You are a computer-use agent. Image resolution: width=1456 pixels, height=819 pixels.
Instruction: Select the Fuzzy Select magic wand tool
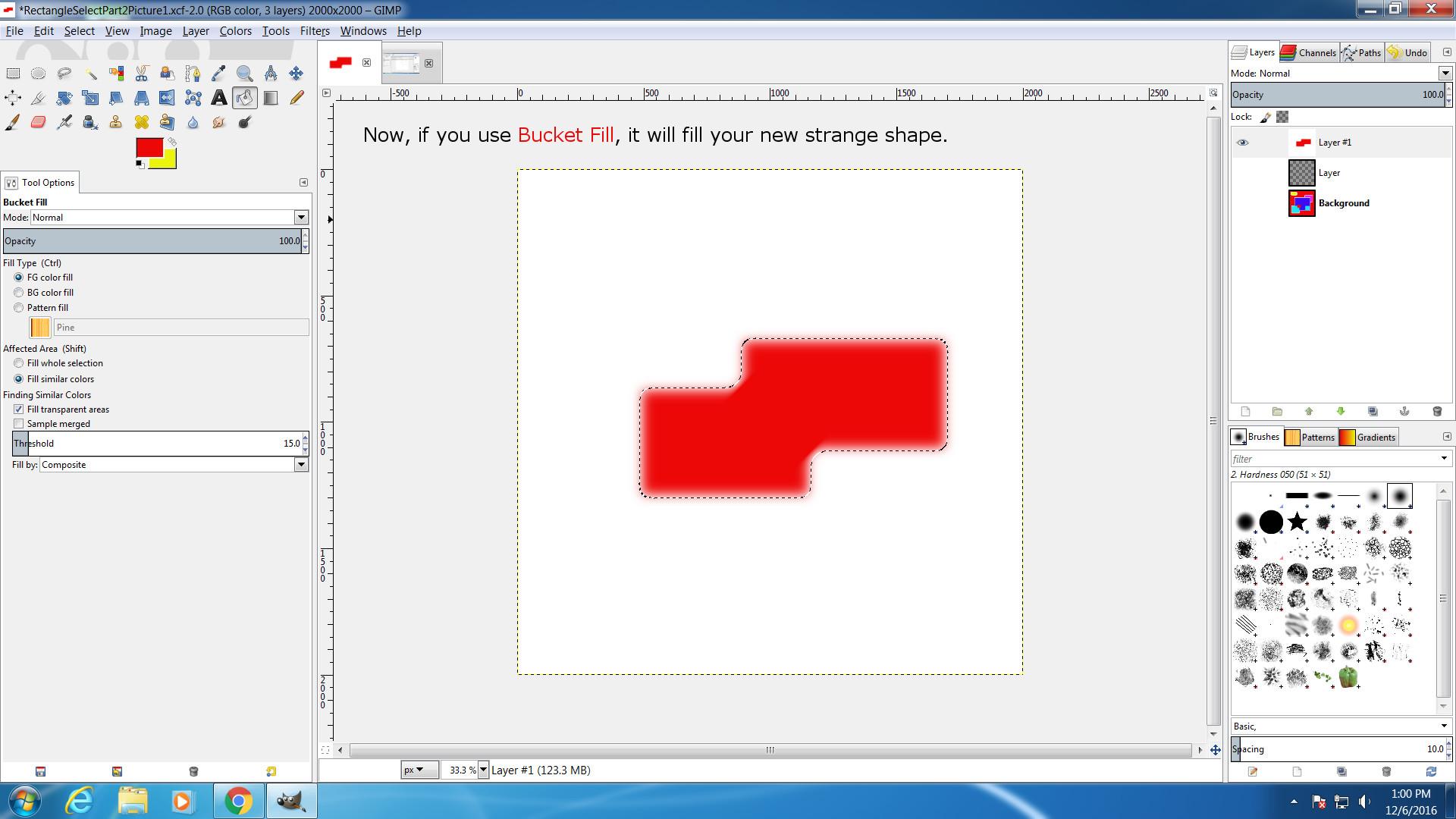click(x=90, y=74)
